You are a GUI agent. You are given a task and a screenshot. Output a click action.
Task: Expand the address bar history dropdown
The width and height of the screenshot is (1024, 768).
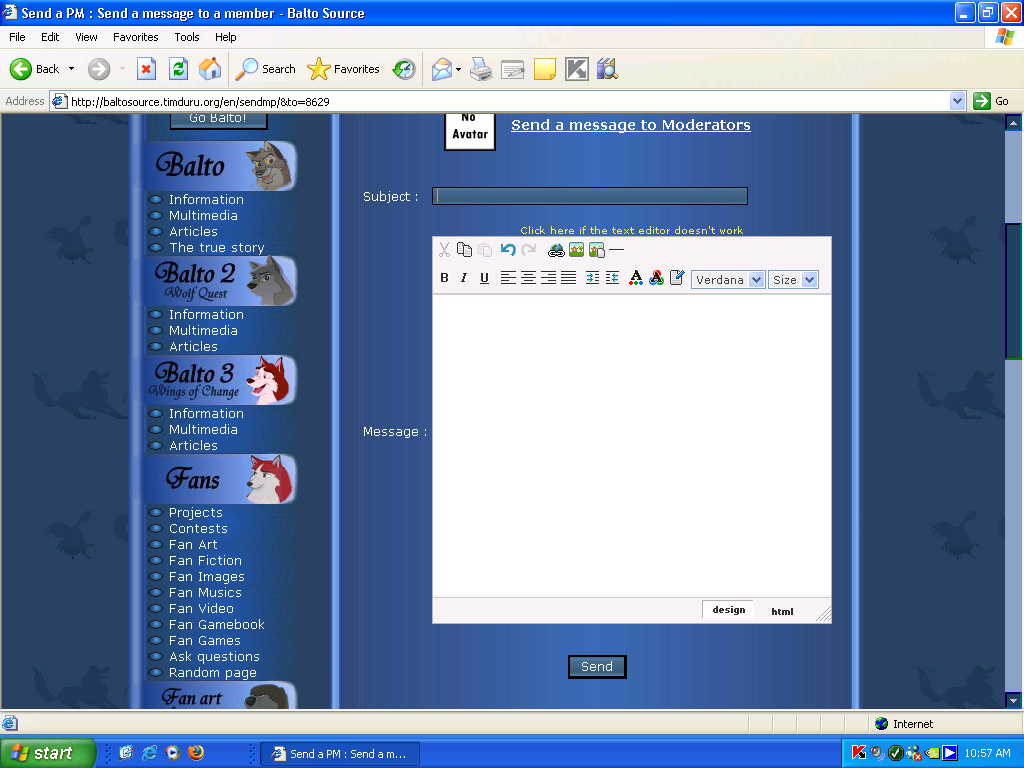957,101
